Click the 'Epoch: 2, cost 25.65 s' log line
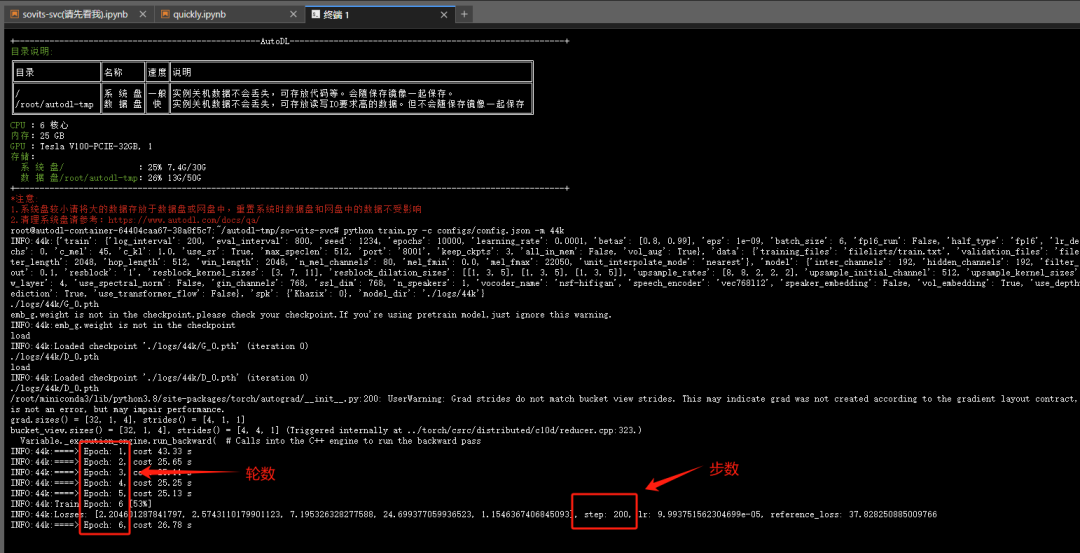The image size is (1080, 553). tap(101, 461)
